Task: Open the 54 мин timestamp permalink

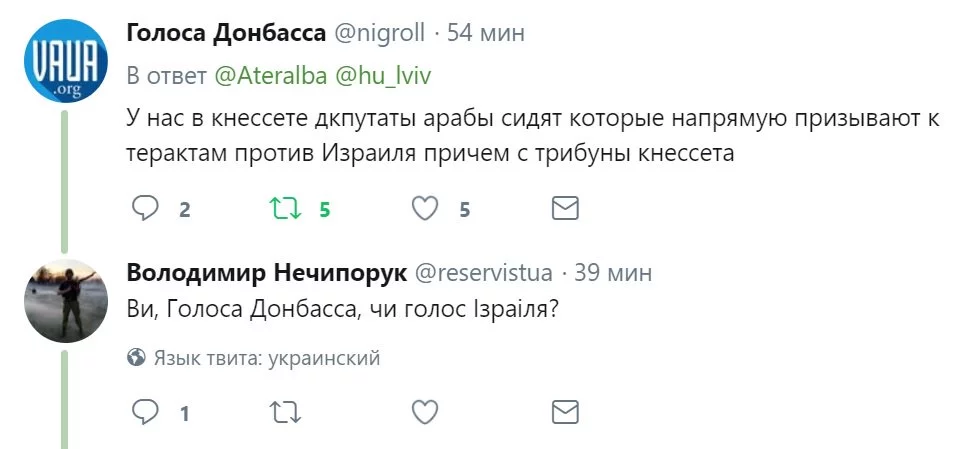Action: (486, 33)
